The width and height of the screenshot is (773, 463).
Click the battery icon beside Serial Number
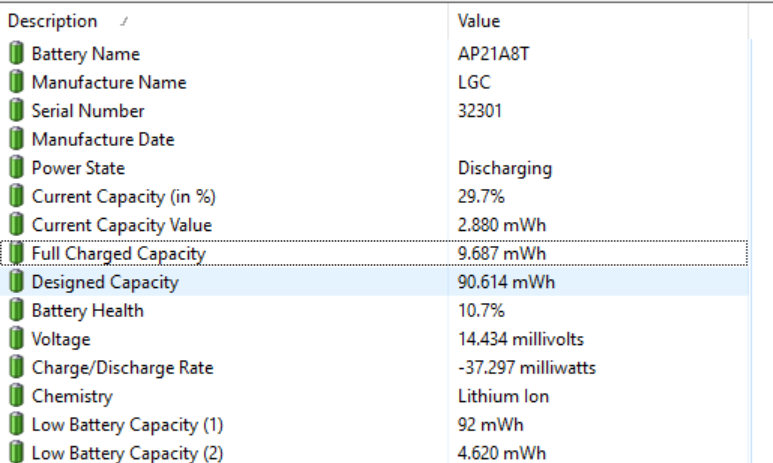(16, 110)
